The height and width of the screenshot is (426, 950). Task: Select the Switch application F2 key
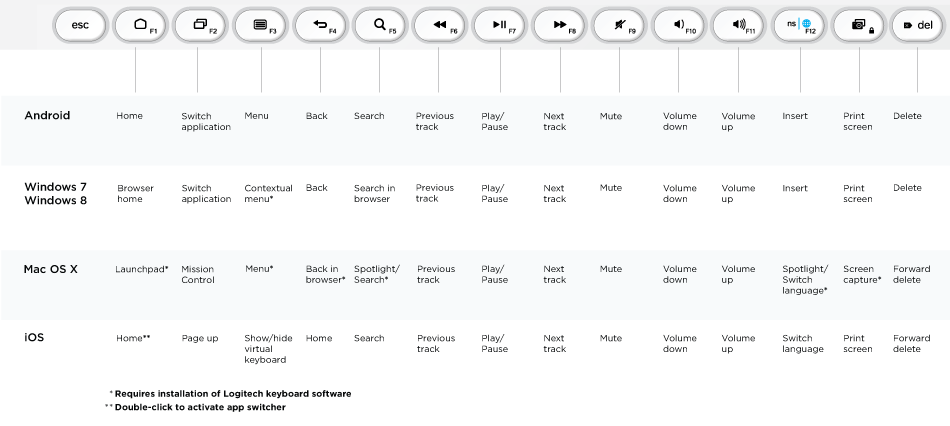point(200,25)
